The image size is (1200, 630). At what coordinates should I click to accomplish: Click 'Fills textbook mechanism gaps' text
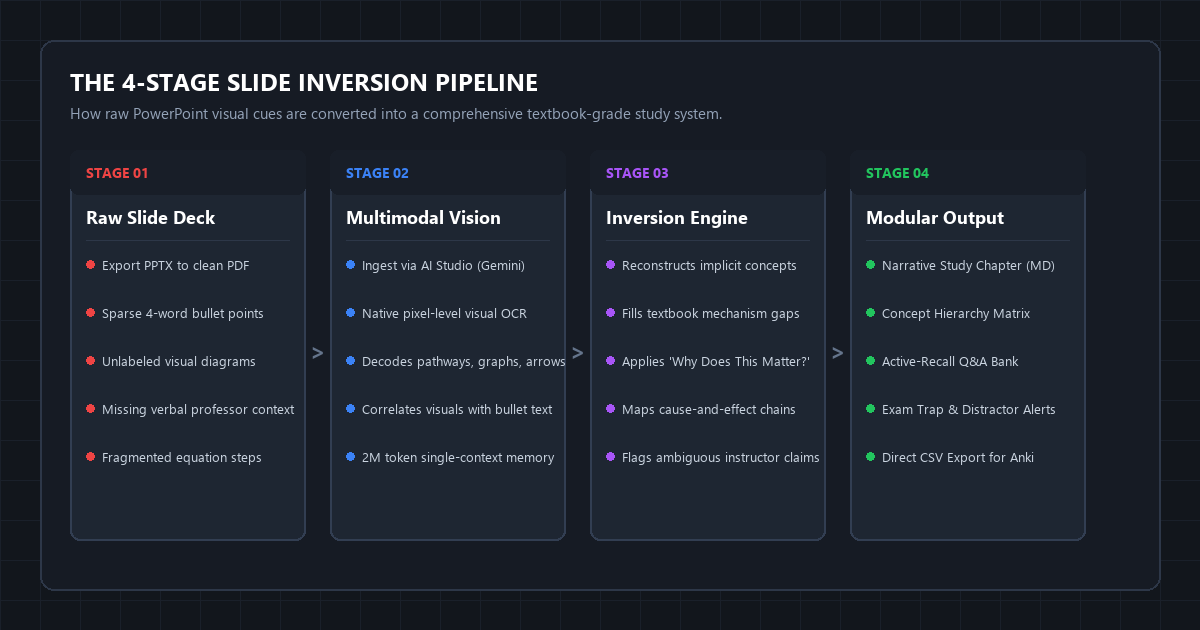(711, 314)
